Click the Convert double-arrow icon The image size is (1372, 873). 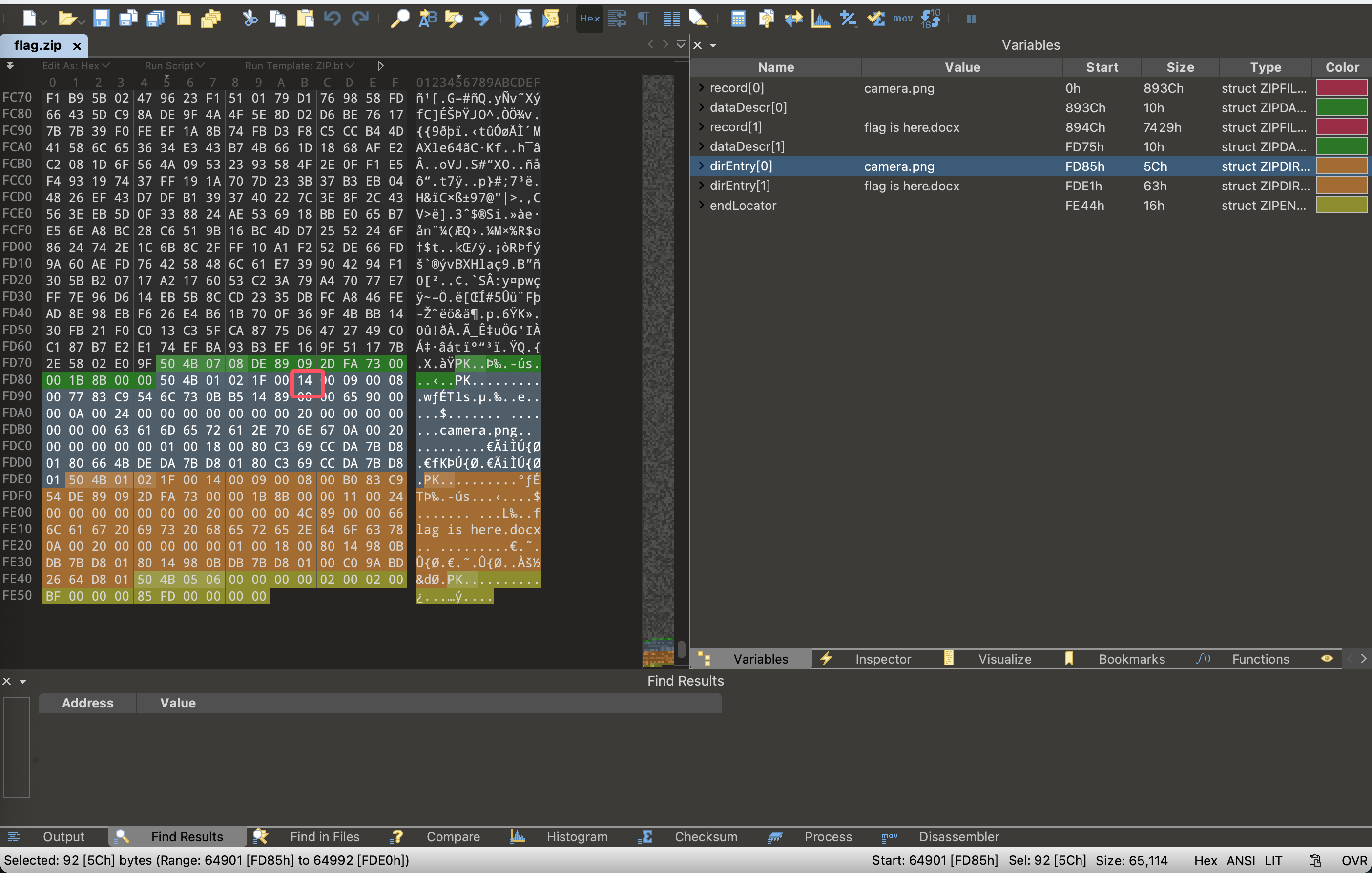(x=793, y=19)
